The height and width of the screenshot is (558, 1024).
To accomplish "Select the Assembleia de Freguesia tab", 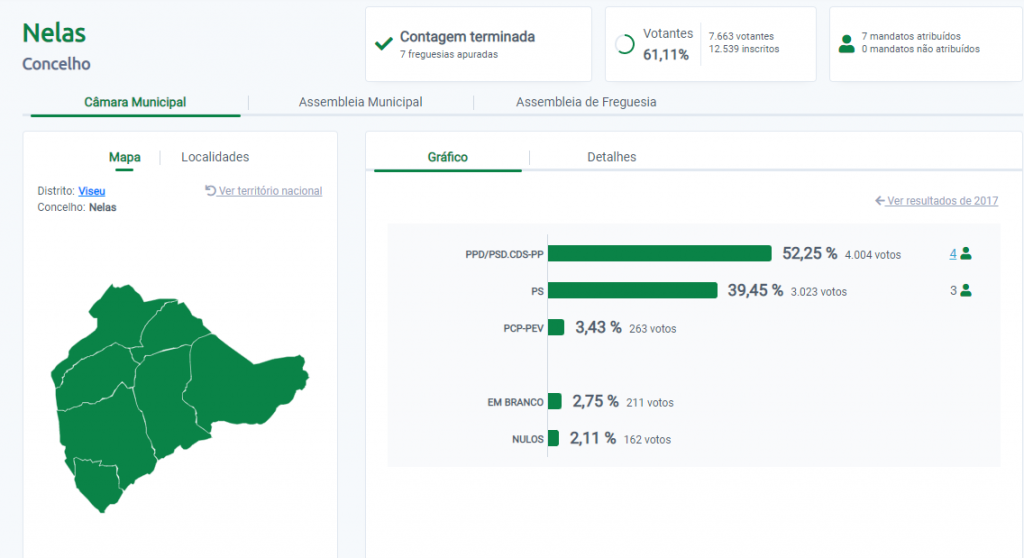I will coord(586,102).
